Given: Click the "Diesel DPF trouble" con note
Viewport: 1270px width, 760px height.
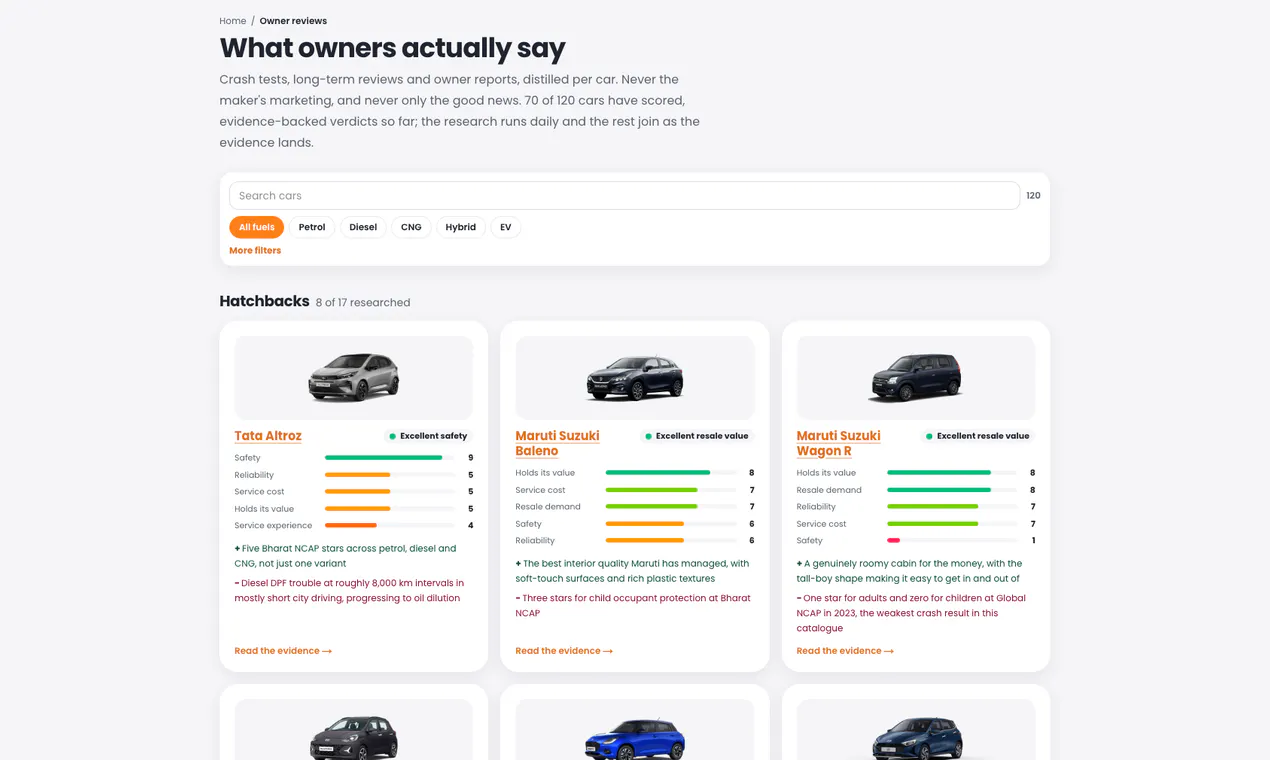Looking at the screenshot, I should point(349,591).
